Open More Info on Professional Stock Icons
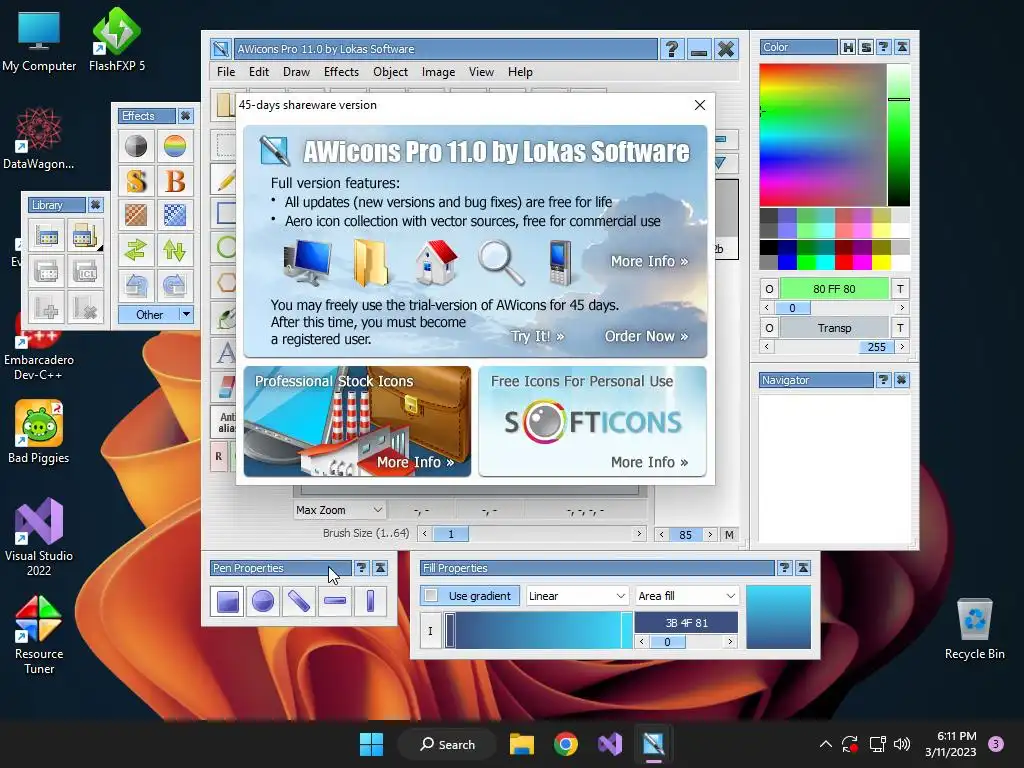The width and height of the screenshot is (1024, 768). 415,462
